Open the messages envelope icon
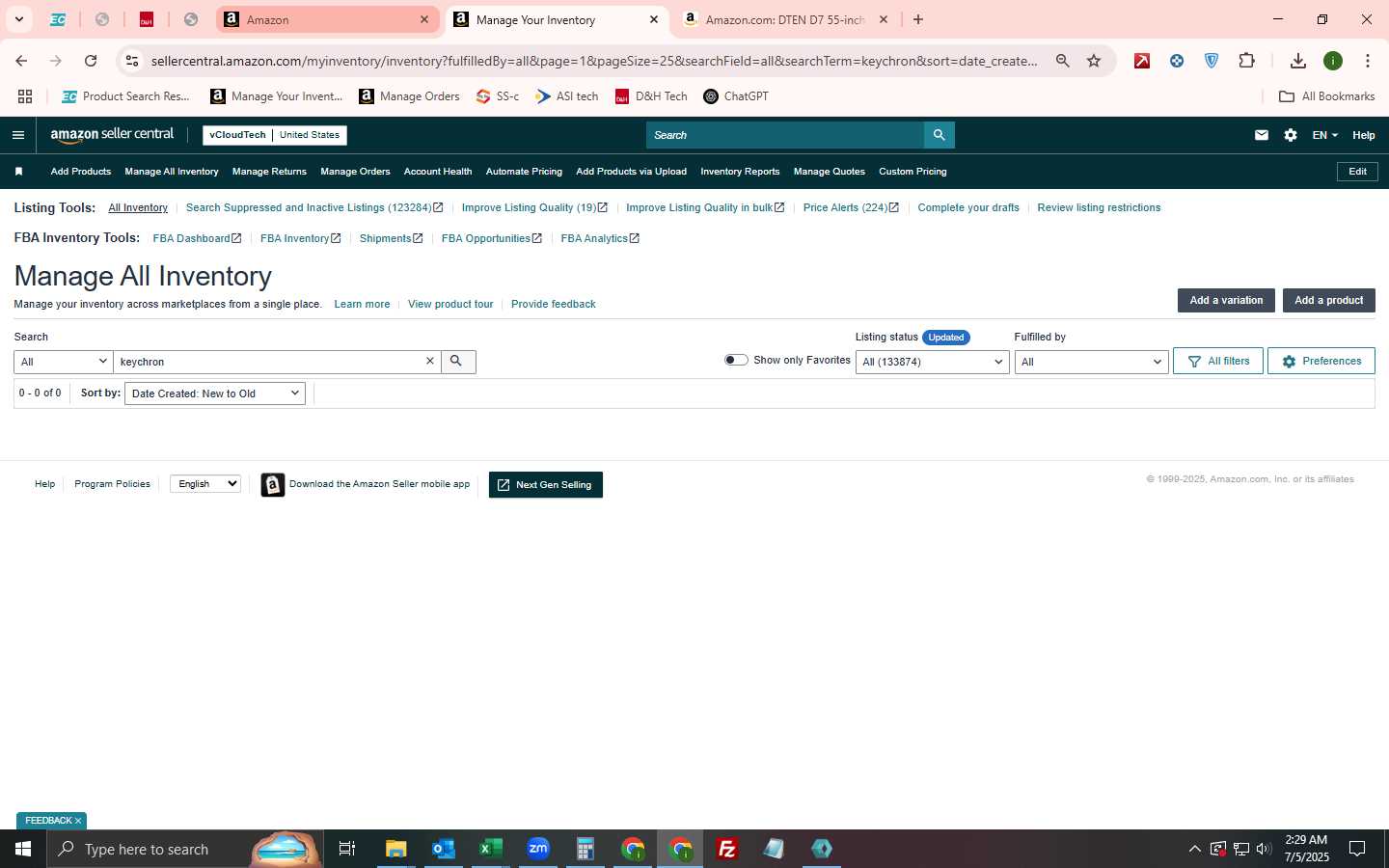Image resolution: width=1389 pixels, height=868 pixels. (x=1261, y=135)
